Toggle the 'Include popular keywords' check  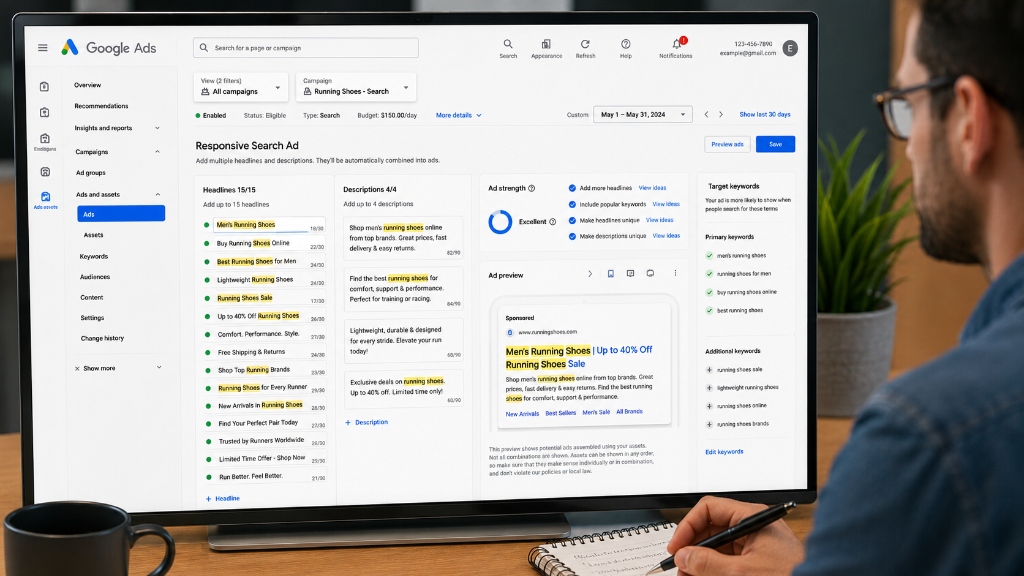572,204
